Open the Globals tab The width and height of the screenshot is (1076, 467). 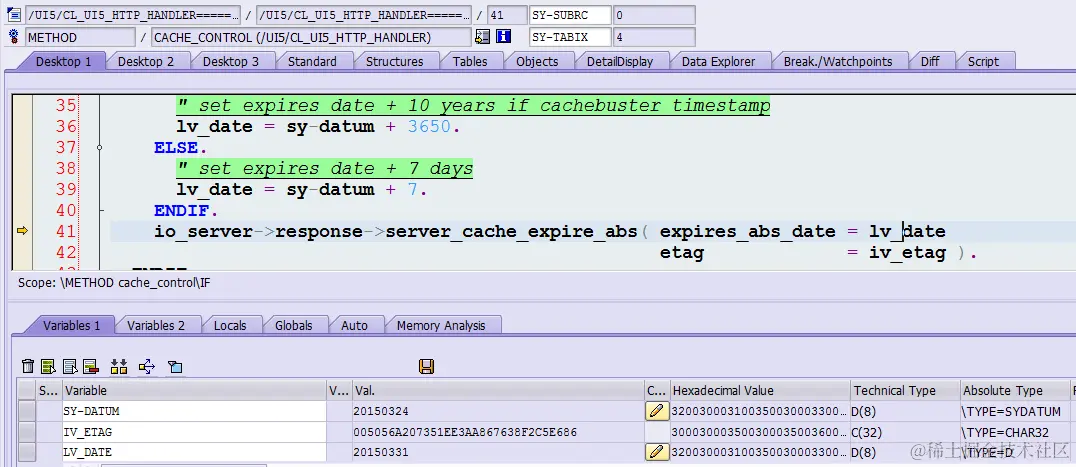click(294, 325)
